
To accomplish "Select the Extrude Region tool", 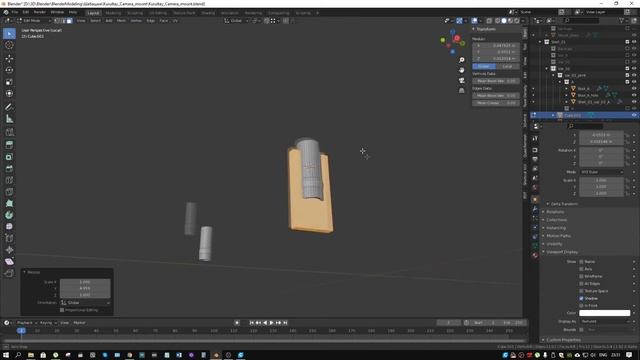I will [x=9, y=144].
